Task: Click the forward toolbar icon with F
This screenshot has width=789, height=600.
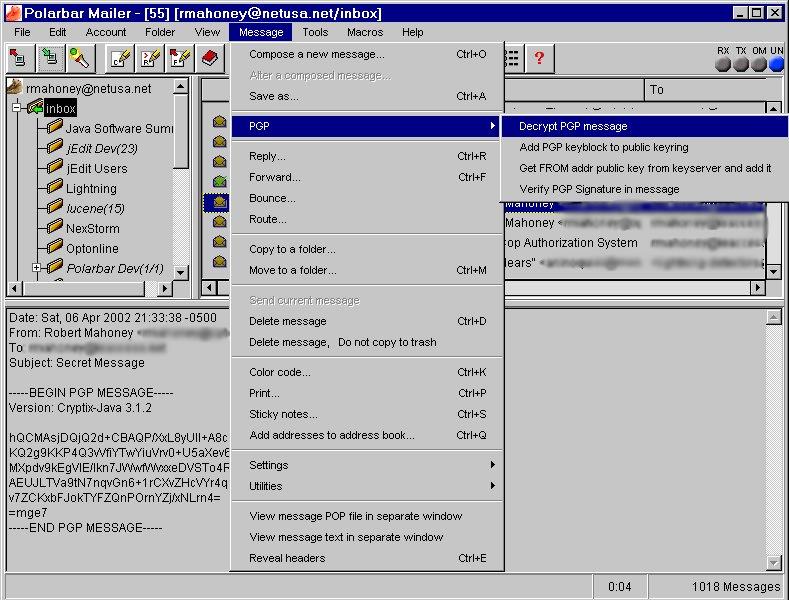Action: pyautogui.click(x=180, y=58)
